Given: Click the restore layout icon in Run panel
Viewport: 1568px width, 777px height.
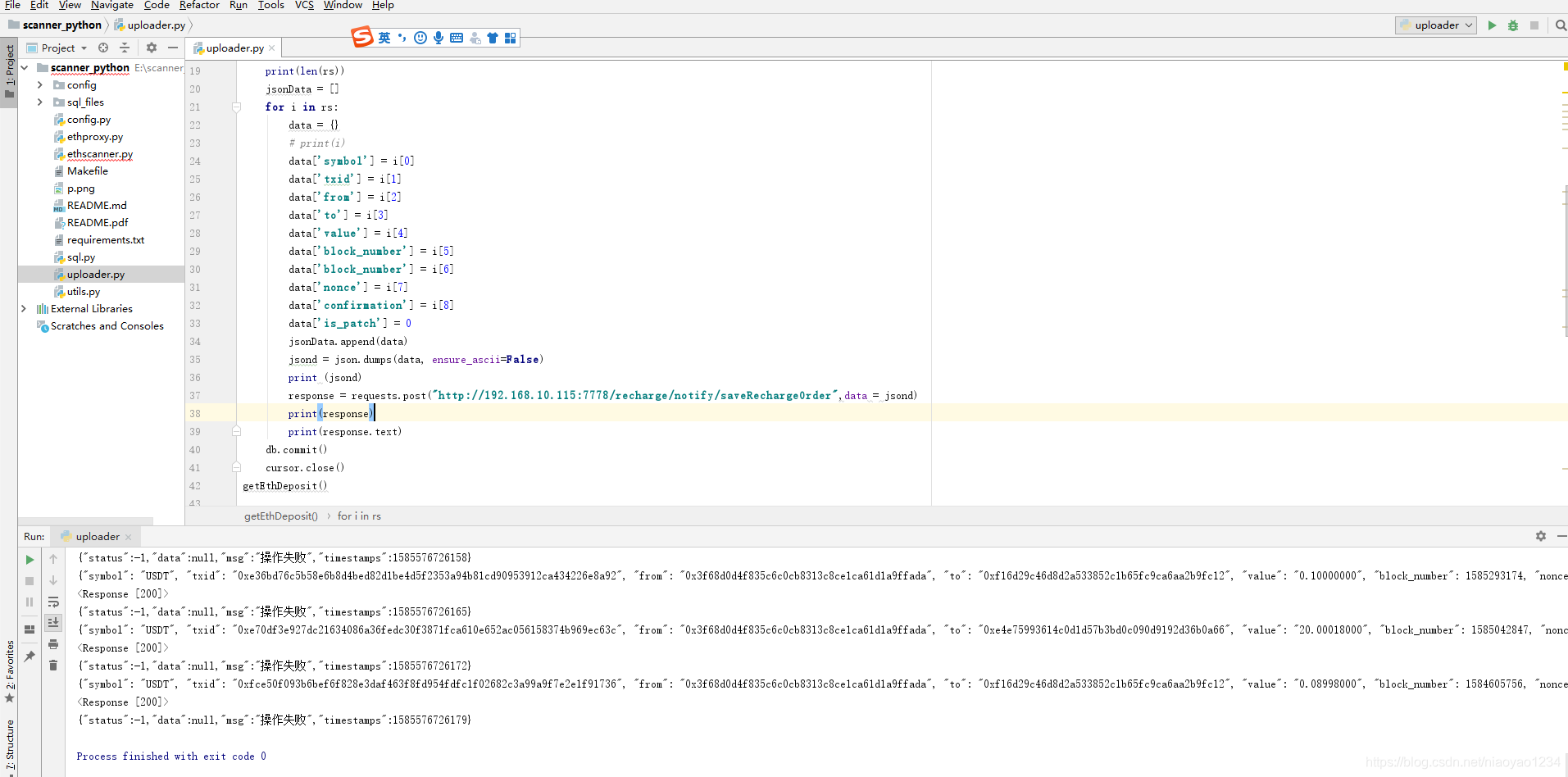Looking at the screenshot, I should pyautogui.click(x=30, y=629).
